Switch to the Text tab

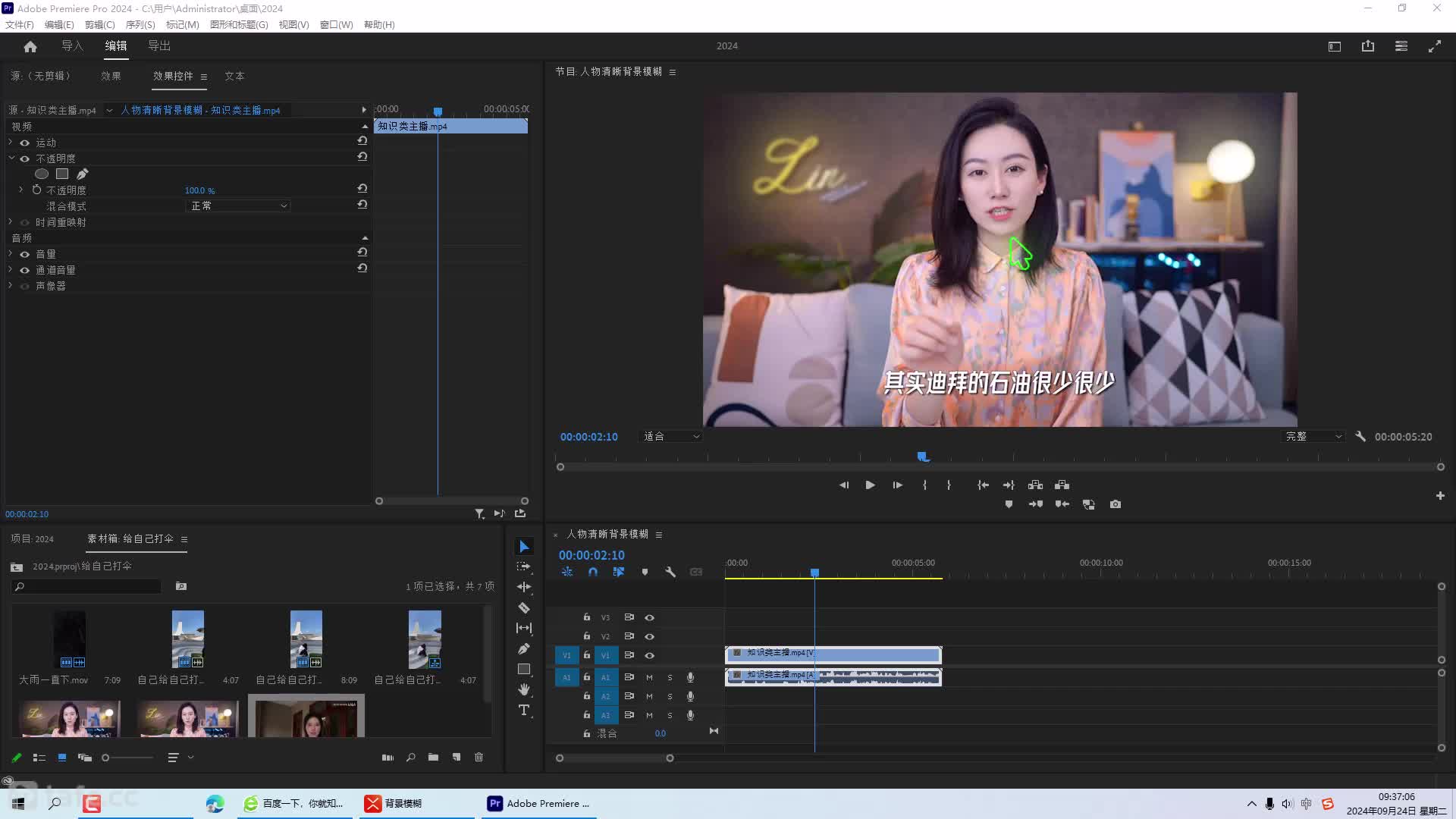pos(234,76)
